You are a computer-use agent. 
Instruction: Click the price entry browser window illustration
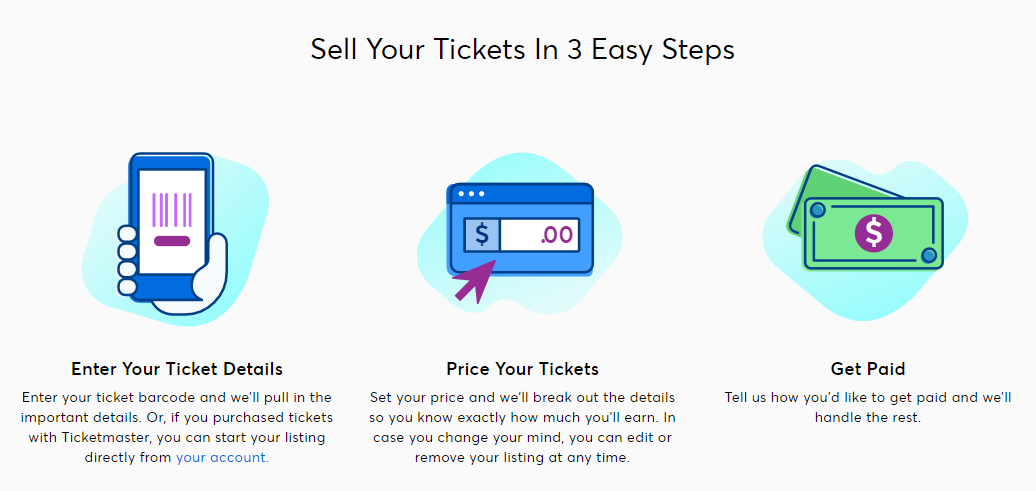tap(522, 229)
